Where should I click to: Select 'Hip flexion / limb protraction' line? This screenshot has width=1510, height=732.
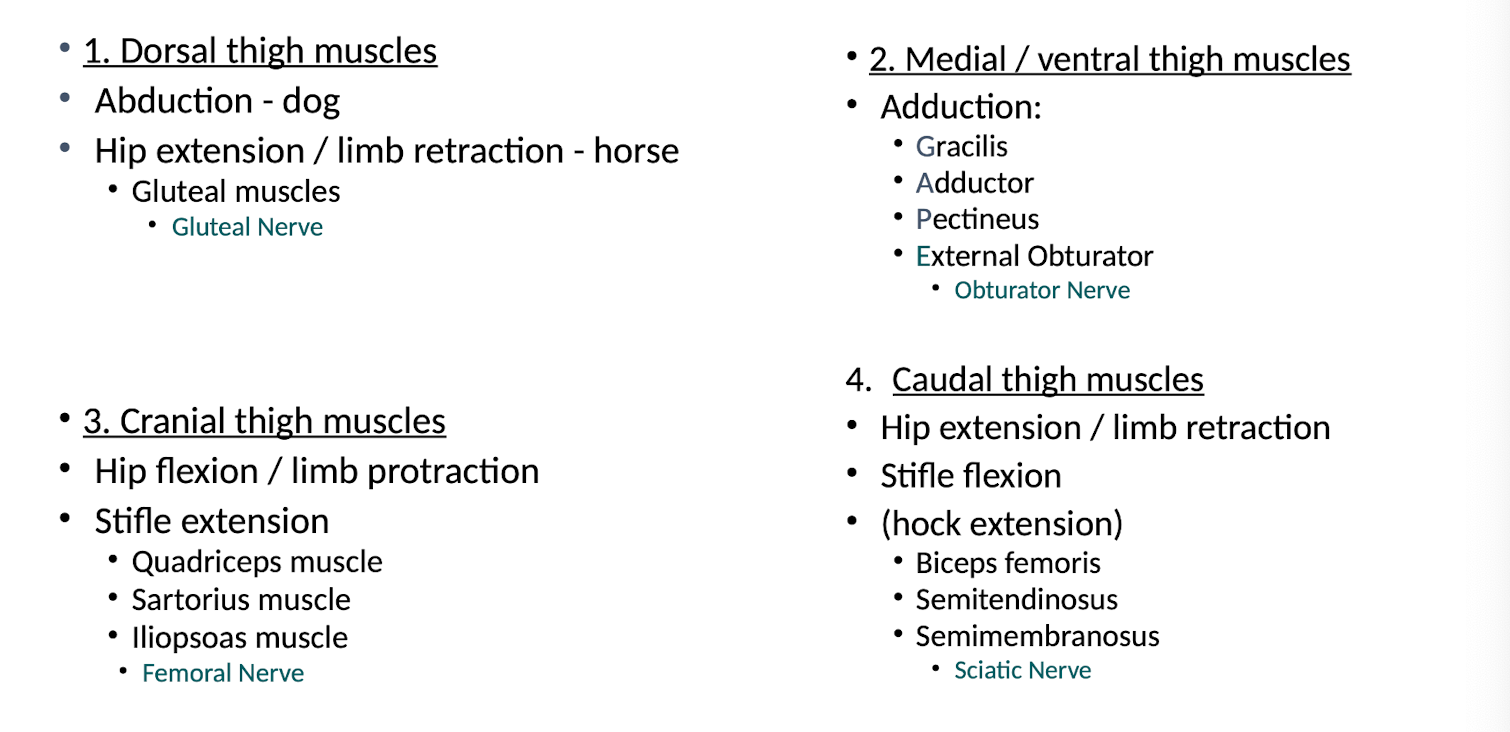click(316, 471)
